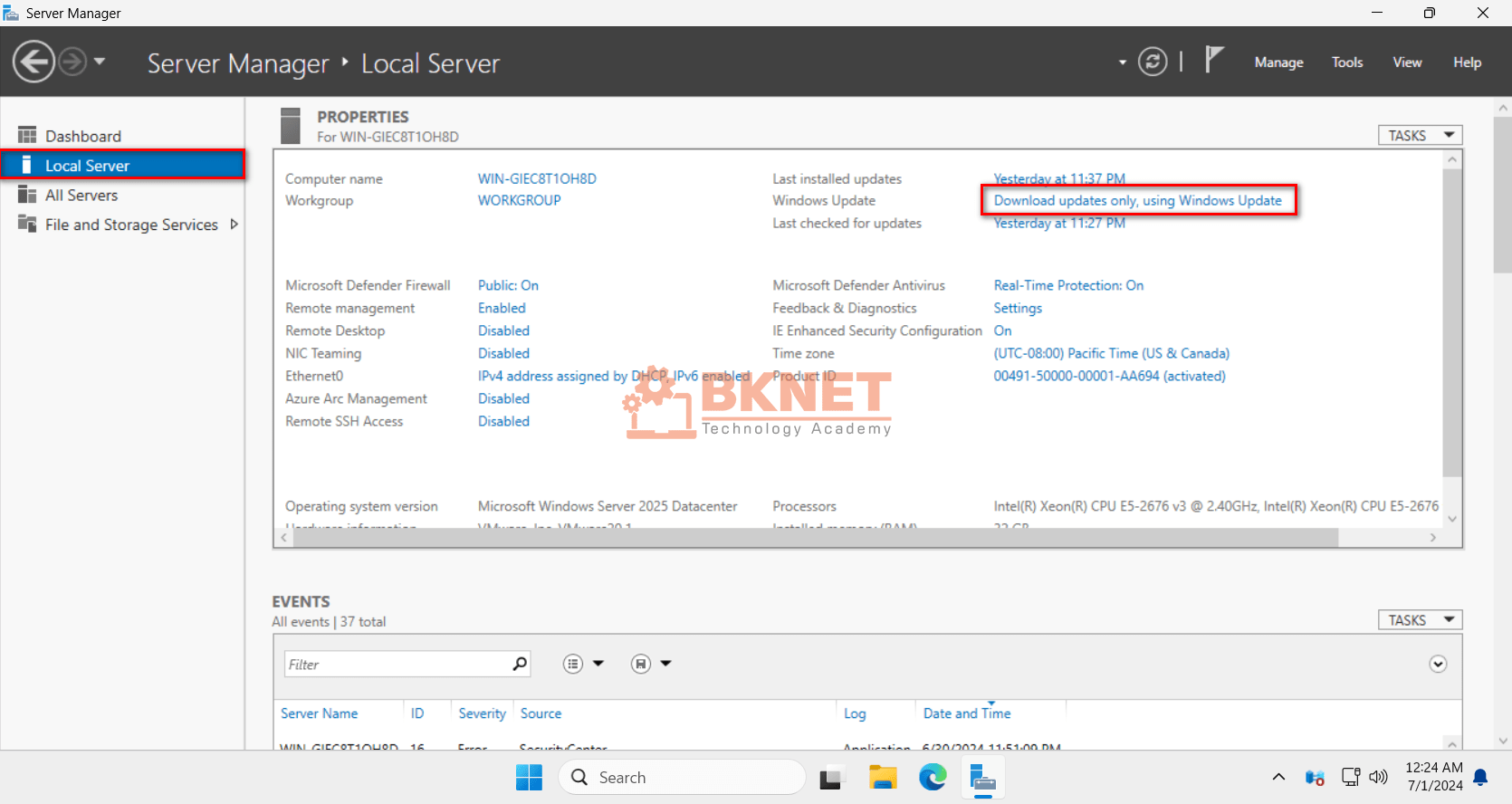Open the Windows Start button
Screen dimensions: 1512x804
coord(529,778)
